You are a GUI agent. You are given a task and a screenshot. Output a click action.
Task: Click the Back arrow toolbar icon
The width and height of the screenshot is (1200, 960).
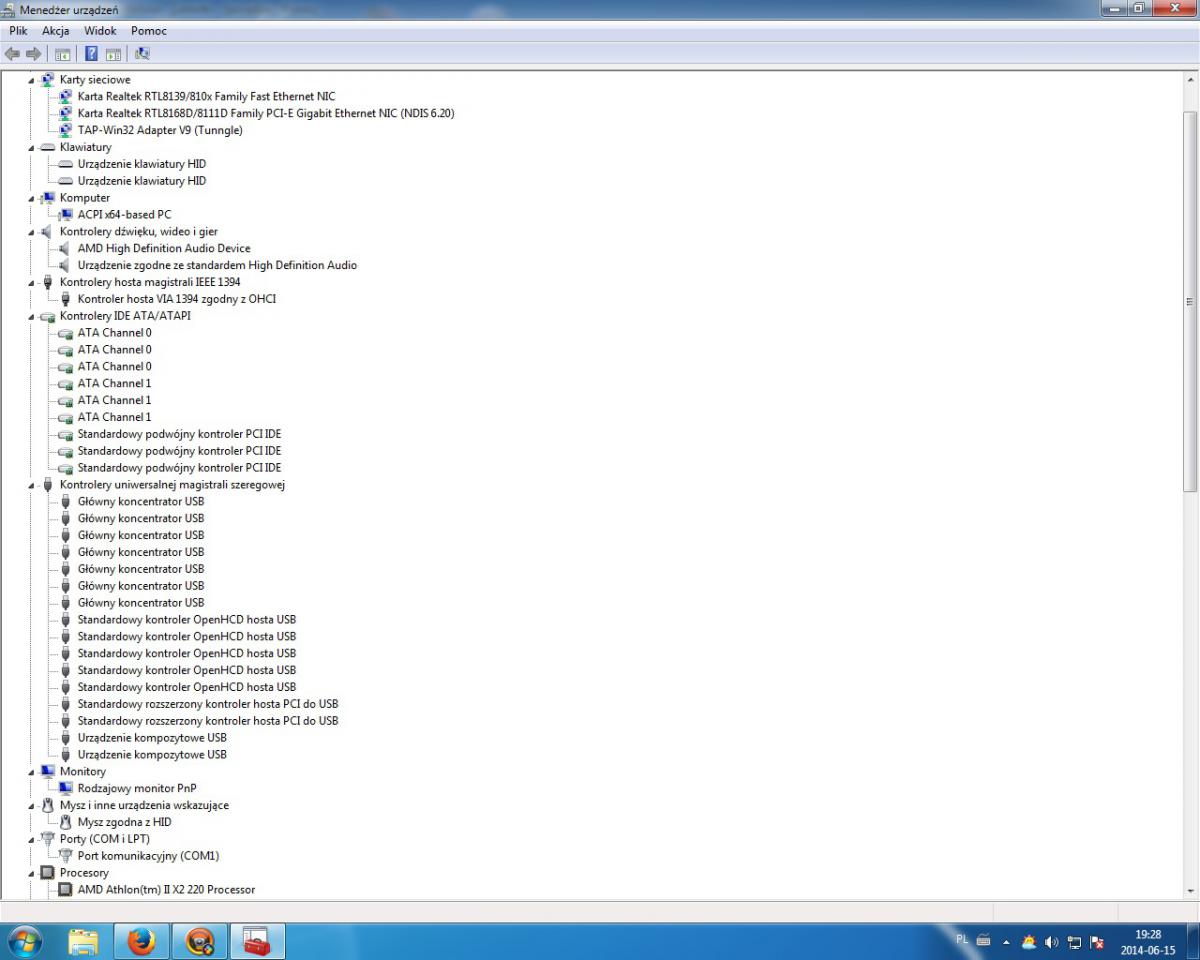12,54
